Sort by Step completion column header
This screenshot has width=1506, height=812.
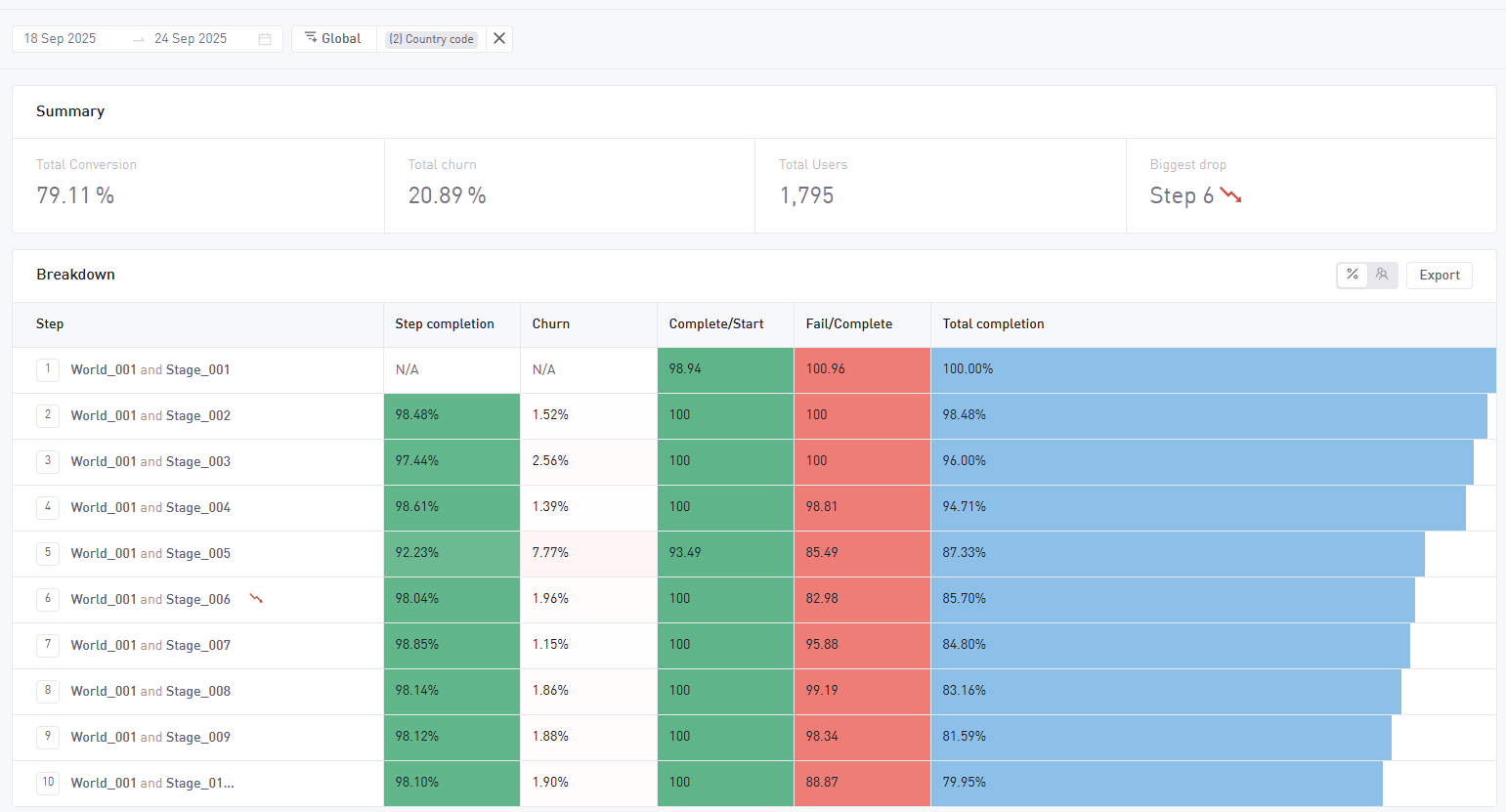445,324
